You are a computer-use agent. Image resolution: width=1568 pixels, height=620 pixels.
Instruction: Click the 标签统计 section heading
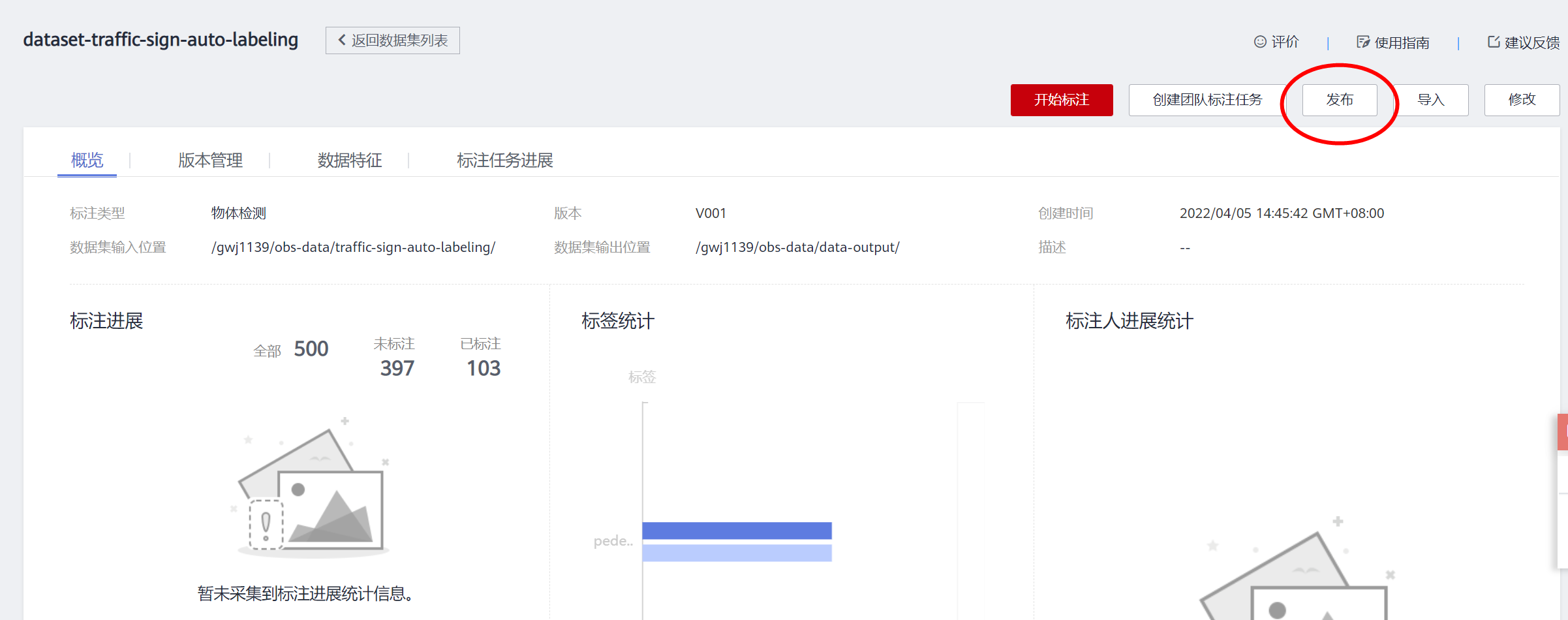coord(618,321)
